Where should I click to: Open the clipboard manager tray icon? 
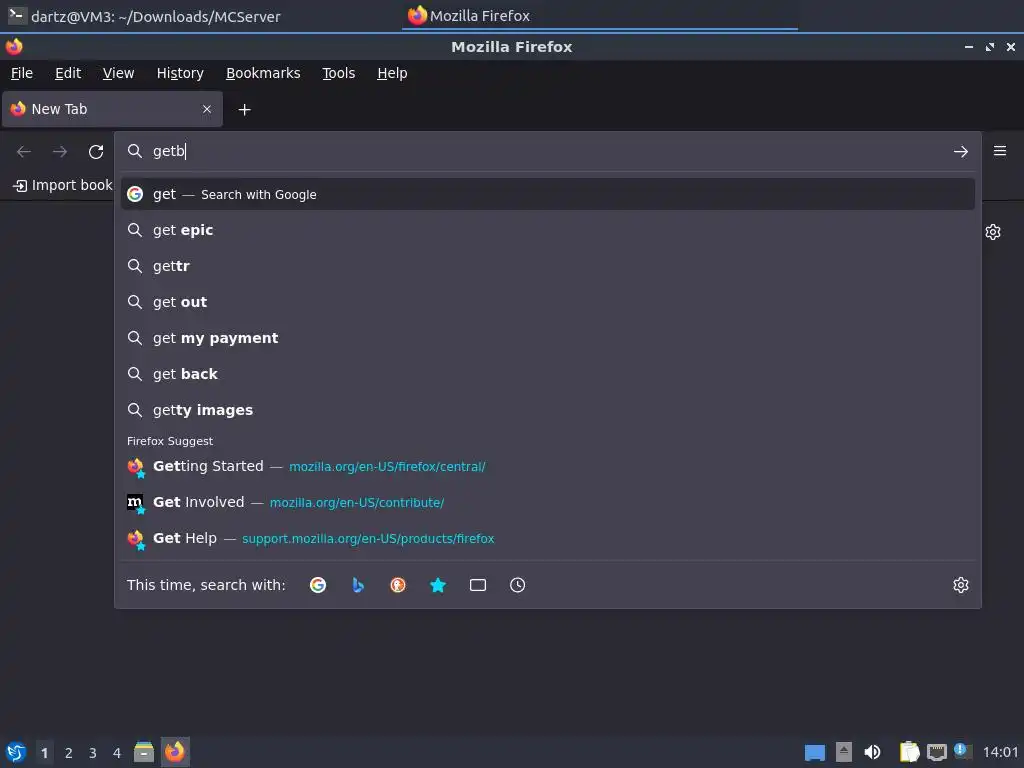[x=909, y=752]
